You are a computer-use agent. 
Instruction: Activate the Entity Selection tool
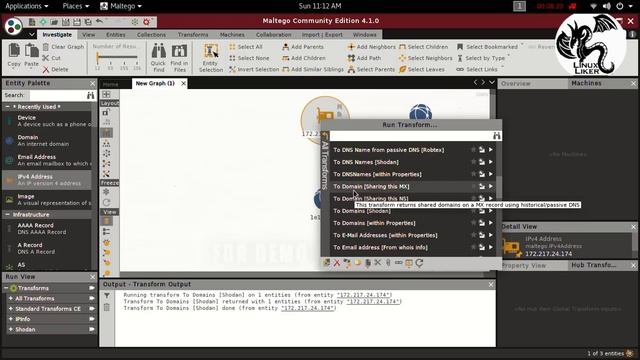pyautogui.click(x=211, y=58)
